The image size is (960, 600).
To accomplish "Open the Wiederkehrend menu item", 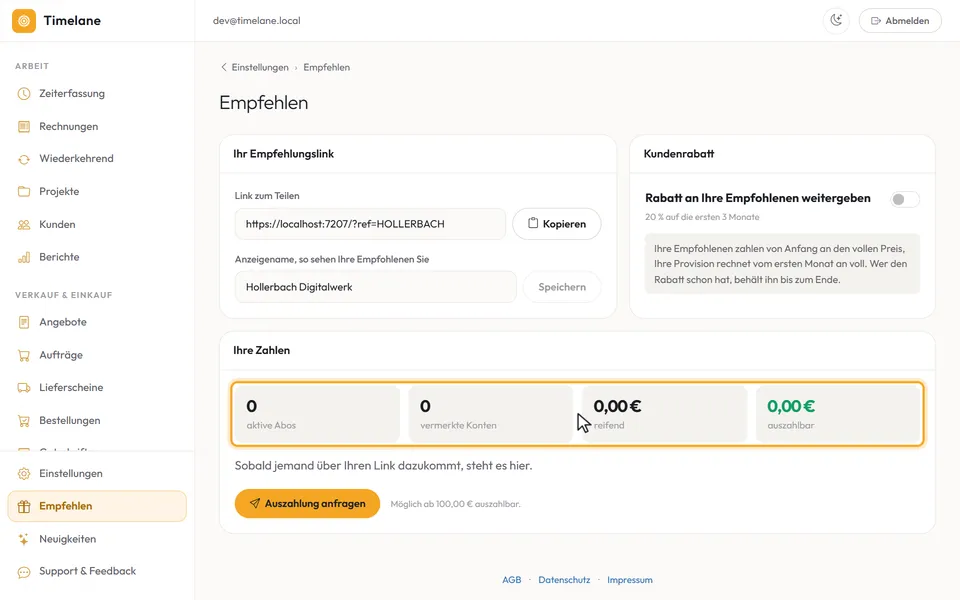I will coord(97,159).
